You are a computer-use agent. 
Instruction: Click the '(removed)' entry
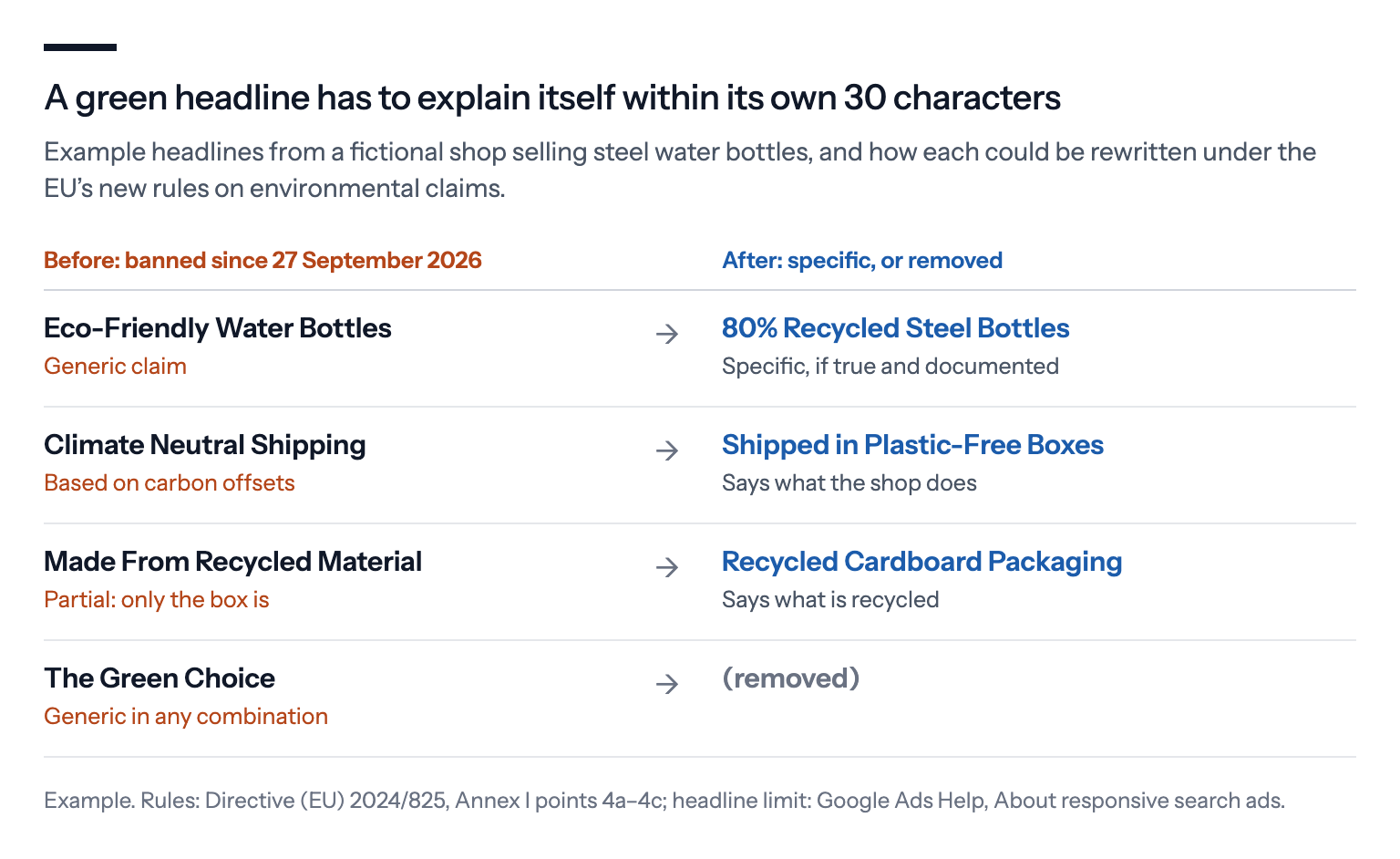(791, 678)
